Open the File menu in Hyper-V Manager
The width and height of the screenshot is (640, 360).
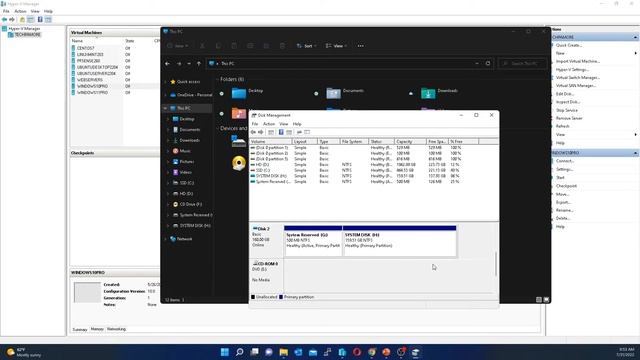[6, 11]
